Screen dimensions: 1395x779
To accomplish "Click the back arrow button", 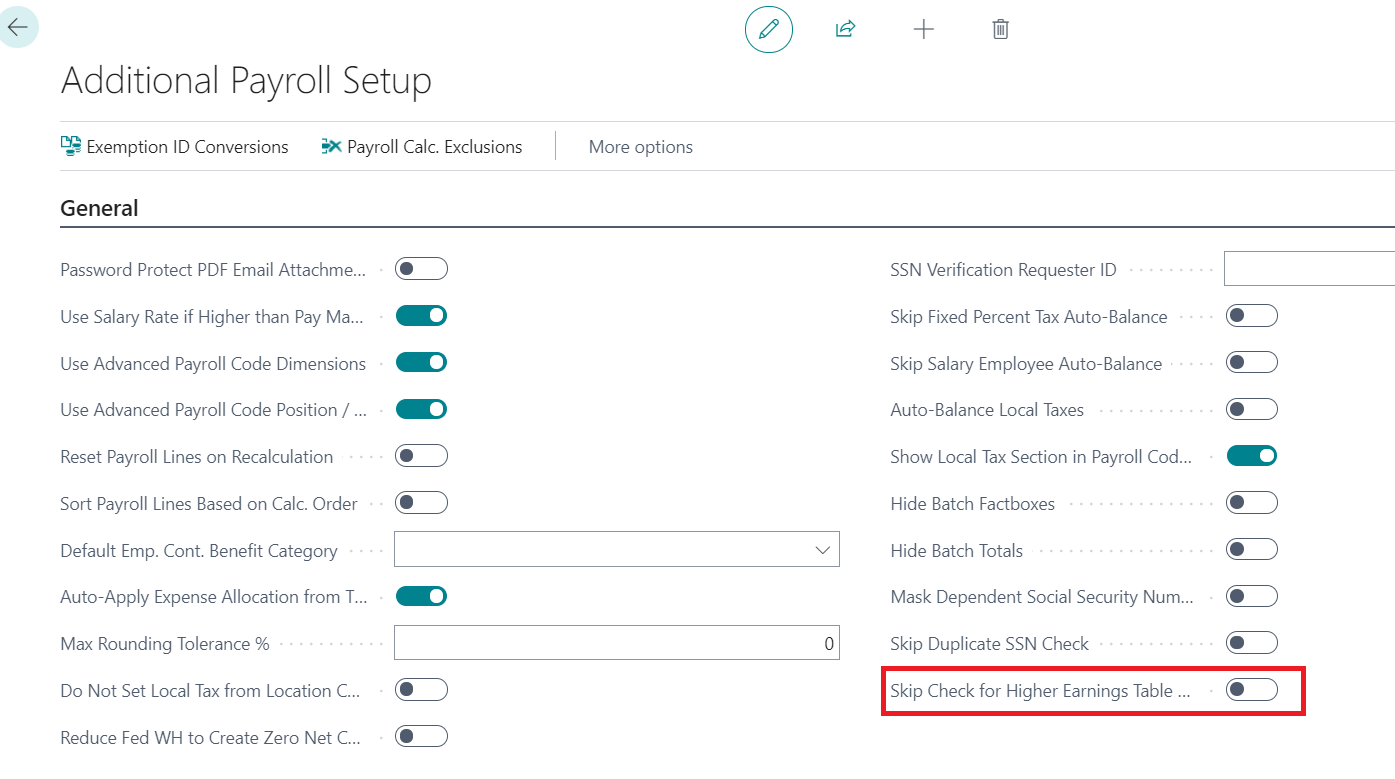I will (17, 27).
